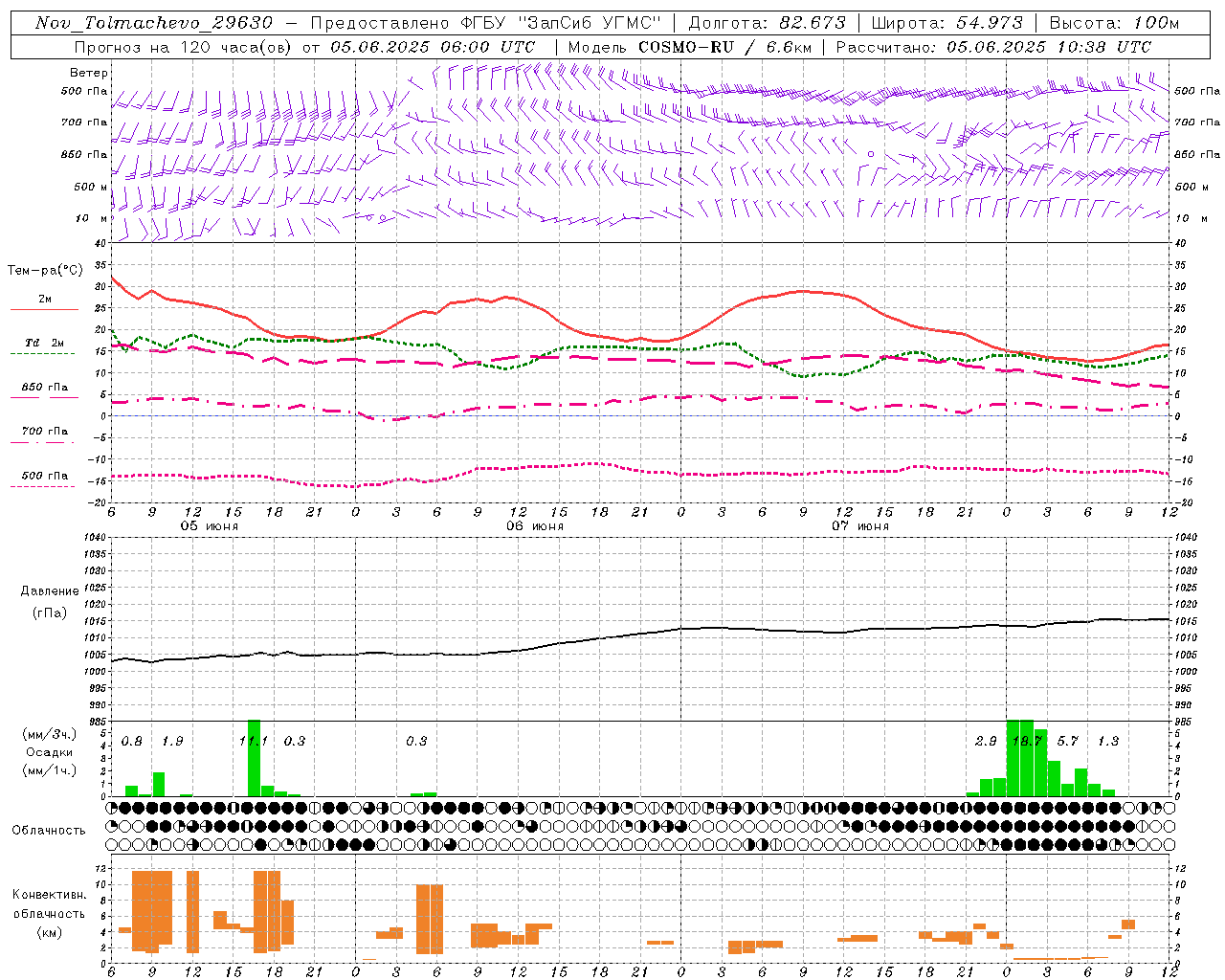Click the date label 07 июня
Viewport: 1225px width, 980px height.
(x=860, y=526)
